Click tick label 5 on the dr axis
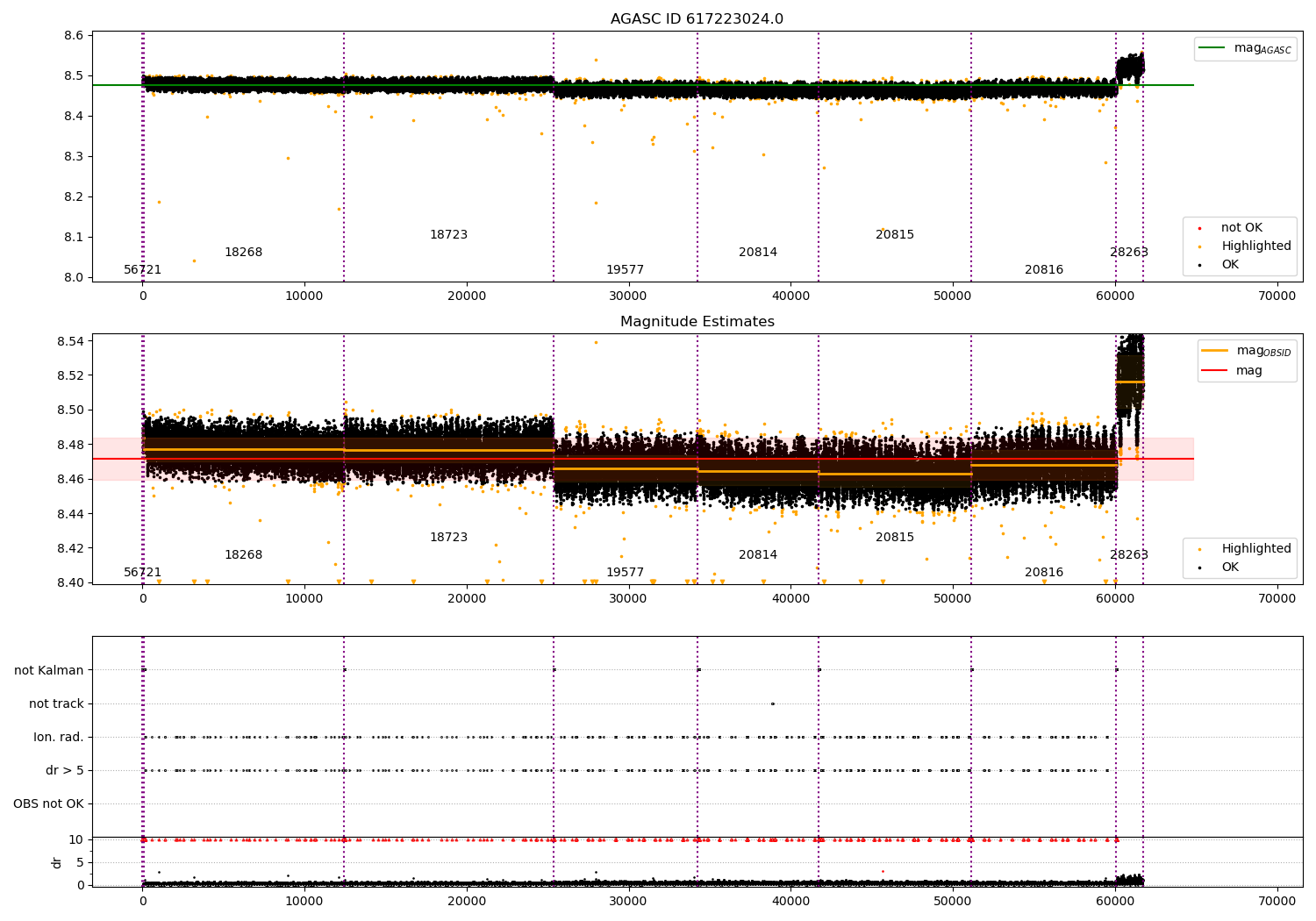The width and height of the screenshot is (1316, 921). [80, 863]
